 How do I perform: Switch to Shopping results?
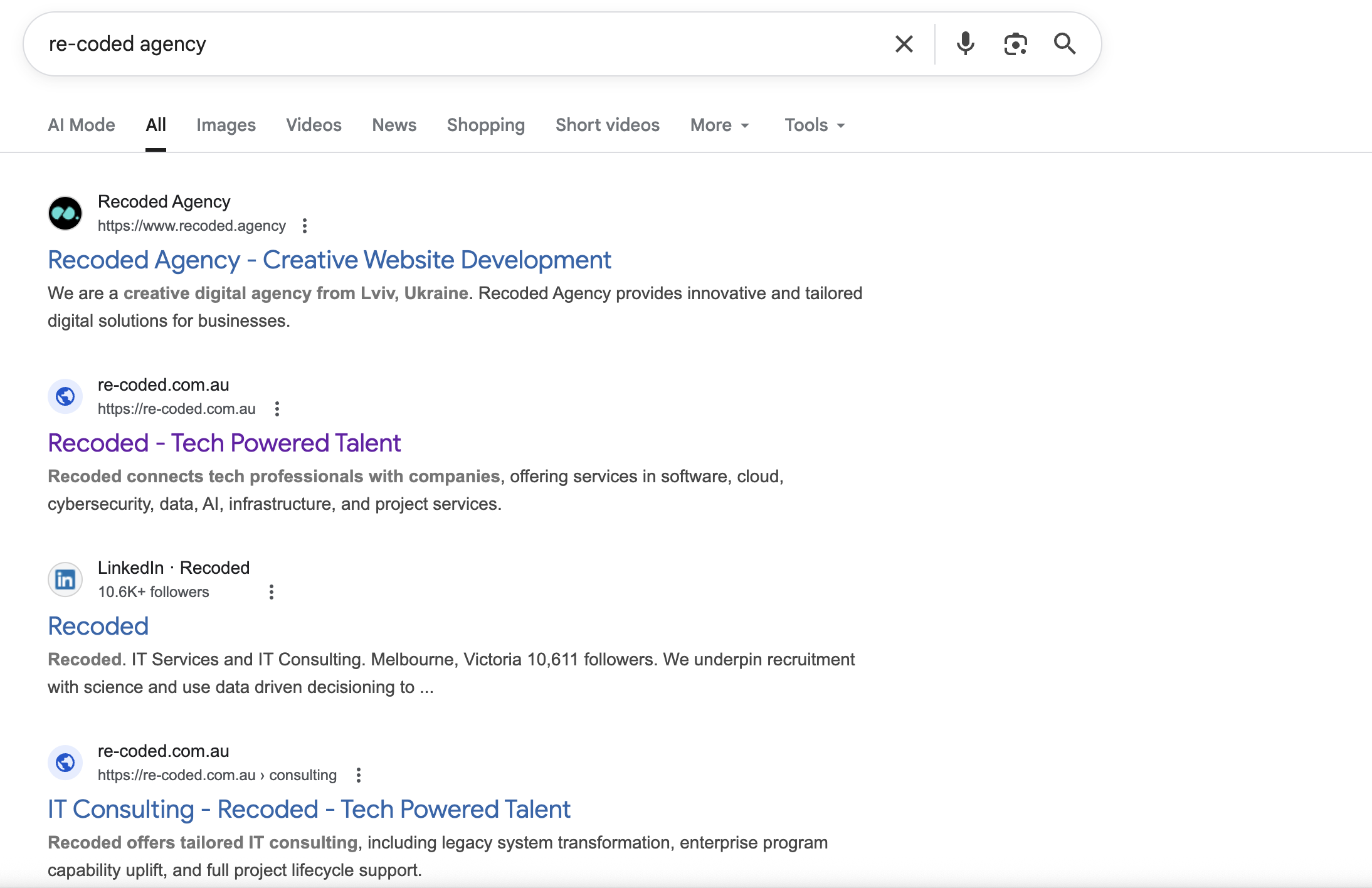pyautogui.click(x=485, y=125)
